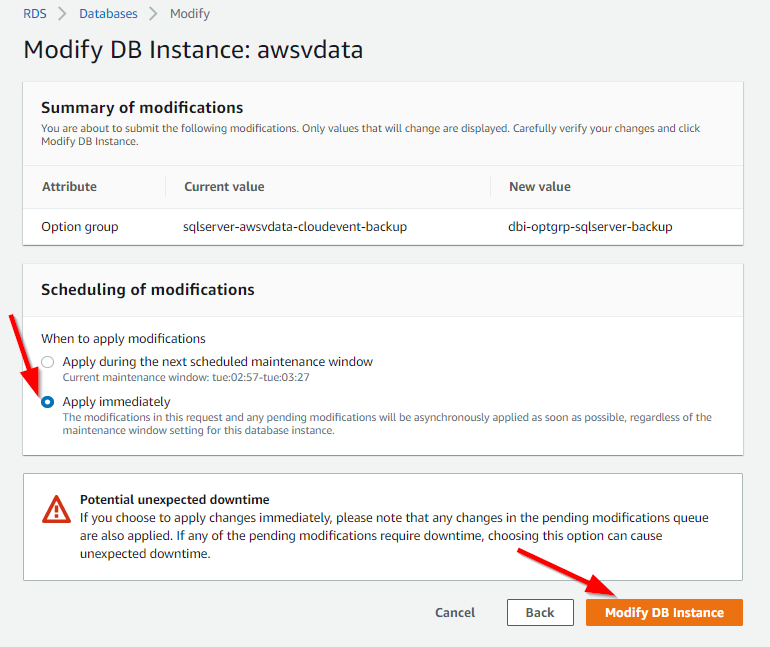Click the Scheduling of modifications heading
770x647 pixels.
(x=147, y=290)
